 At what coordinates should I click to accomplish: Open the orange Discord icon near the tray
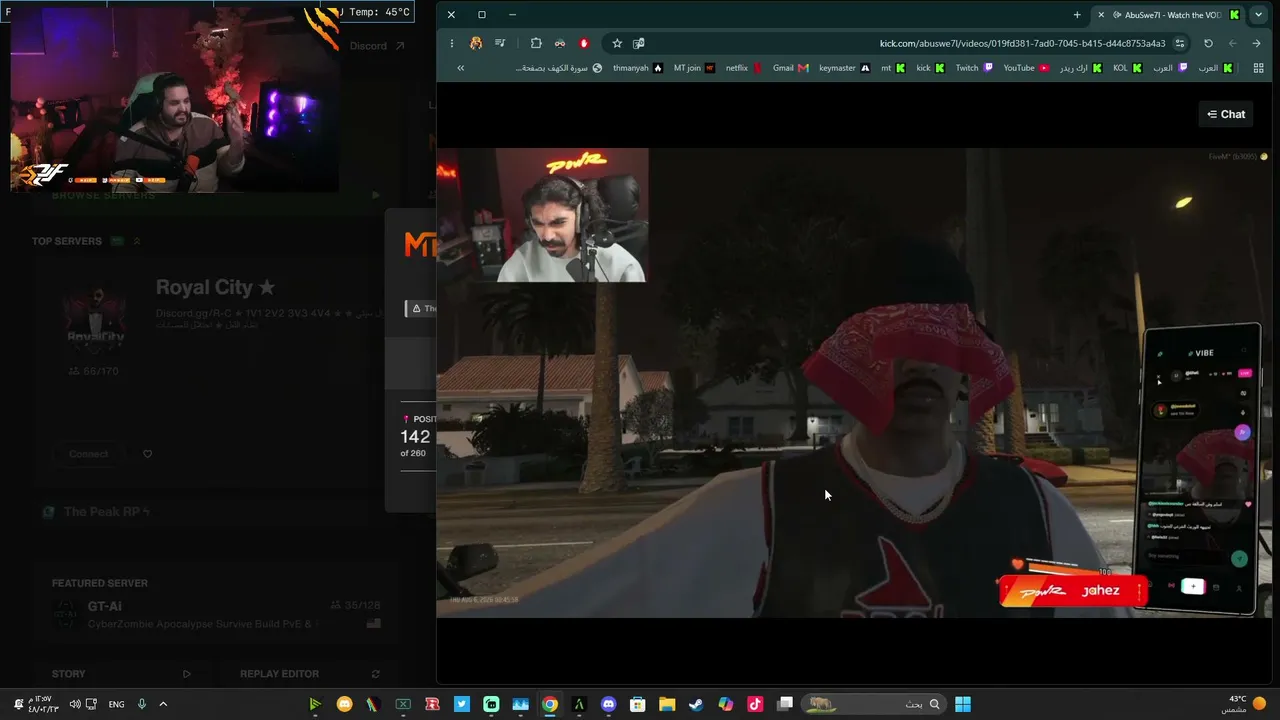pyautogui.click(x=345, y=704)
